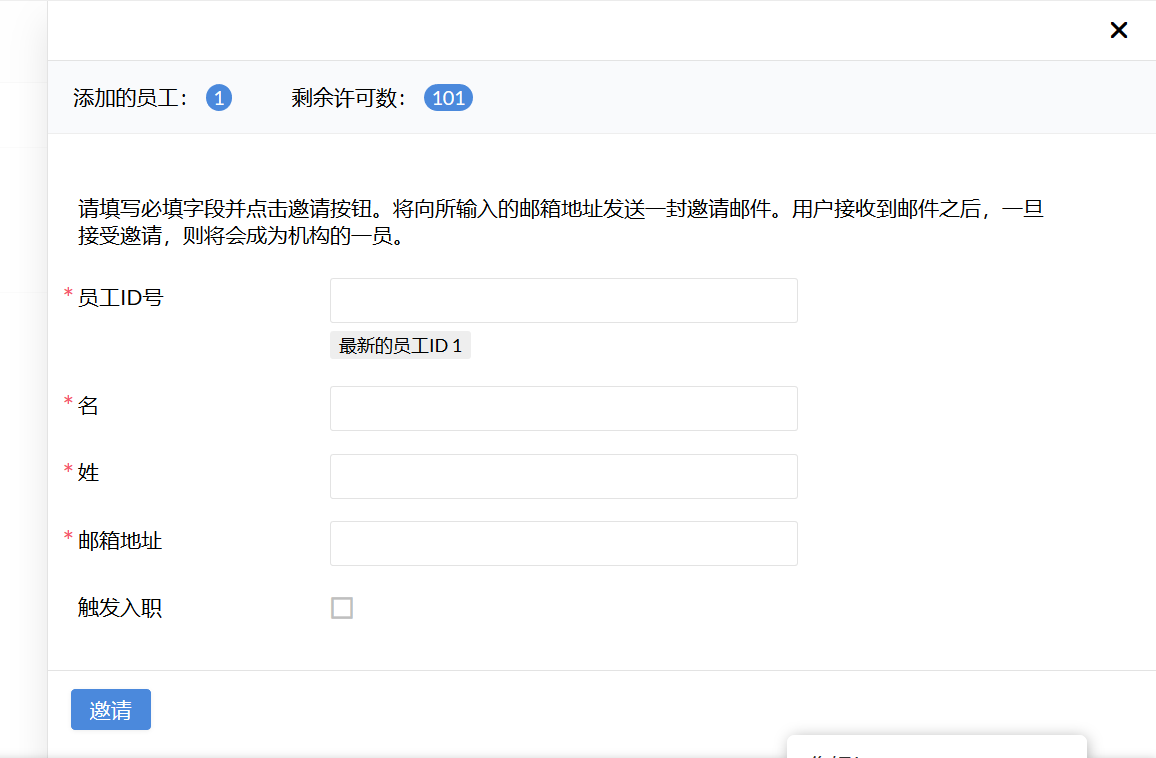
Task: Click the 最新的员工ID 1 hint tag
Action: [x=400, y=346]
